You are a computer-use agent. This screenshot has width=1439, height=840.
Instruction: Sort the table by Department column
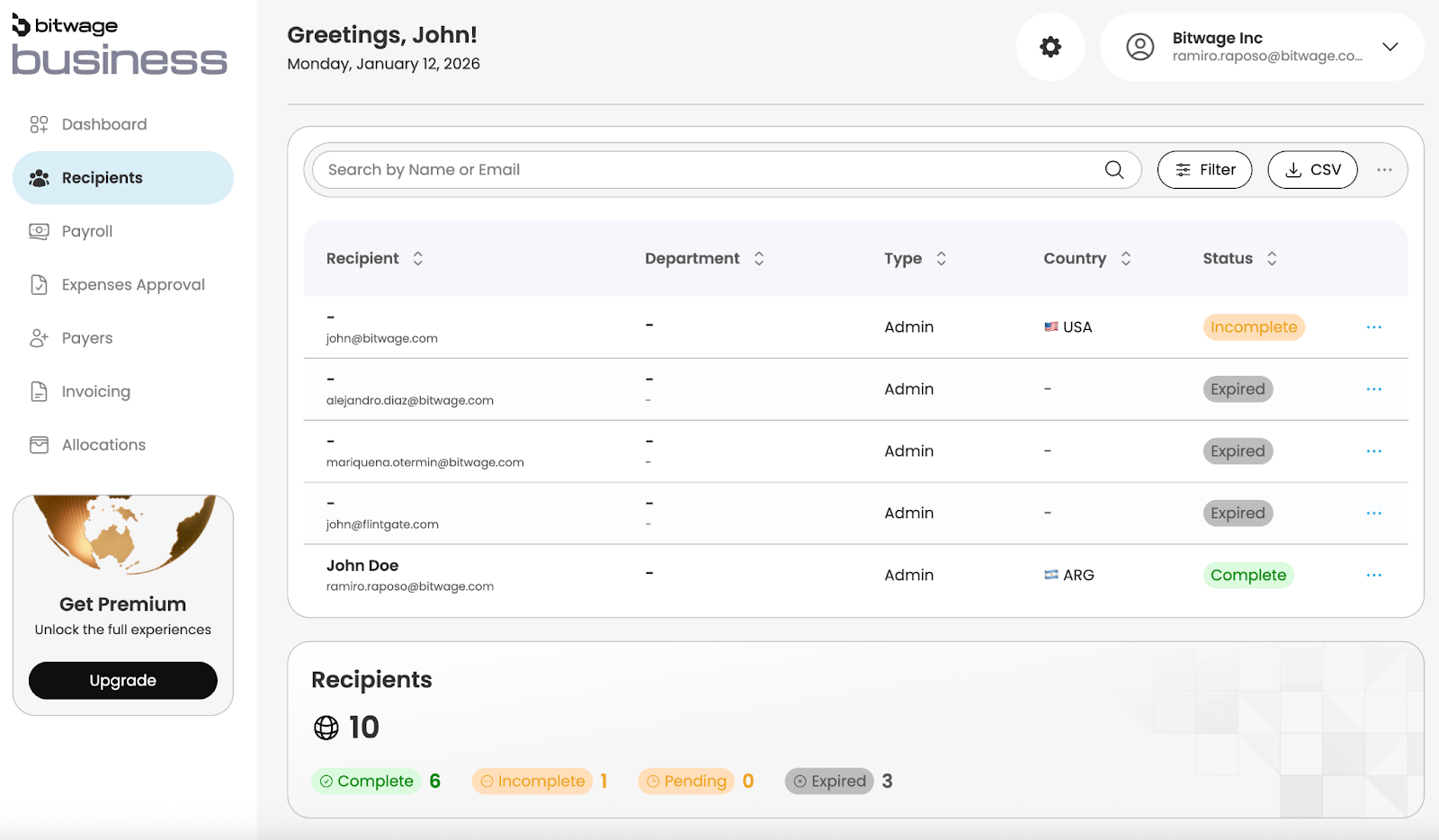759,259
